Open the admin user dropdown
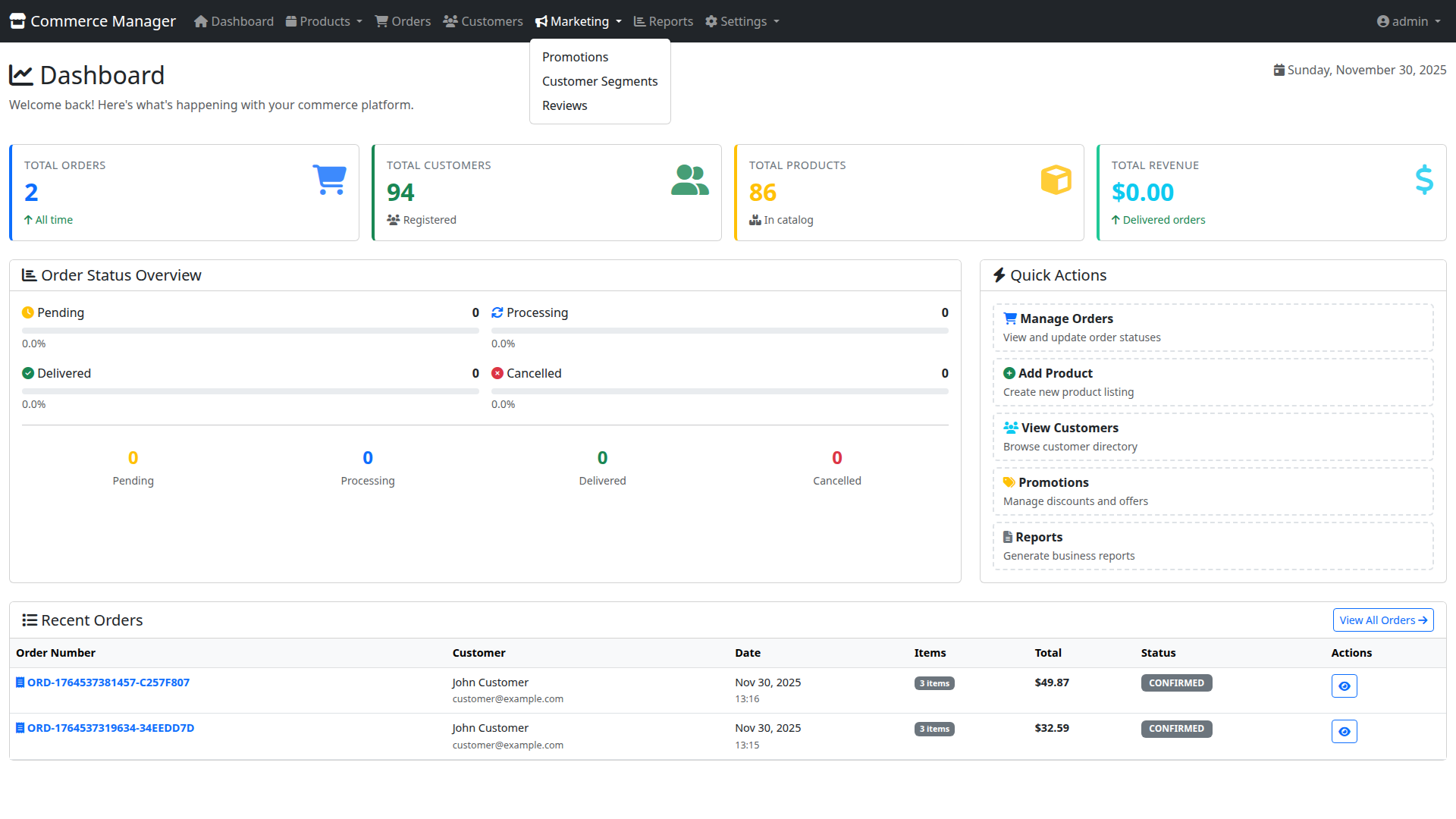The width and height of the screenshot is (1456, 819). click(1408, 21)
